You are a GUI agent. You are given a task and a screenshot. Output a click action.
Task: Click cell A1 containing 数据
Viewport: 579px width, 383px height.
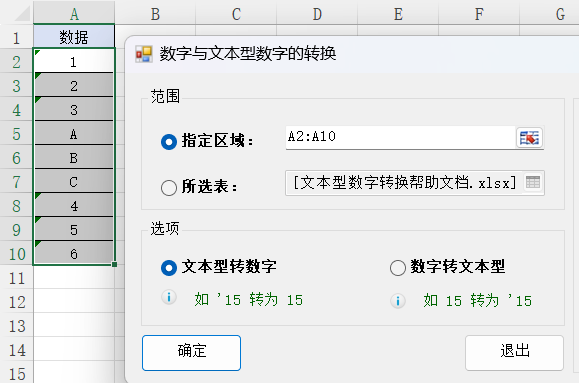[74, 37]
